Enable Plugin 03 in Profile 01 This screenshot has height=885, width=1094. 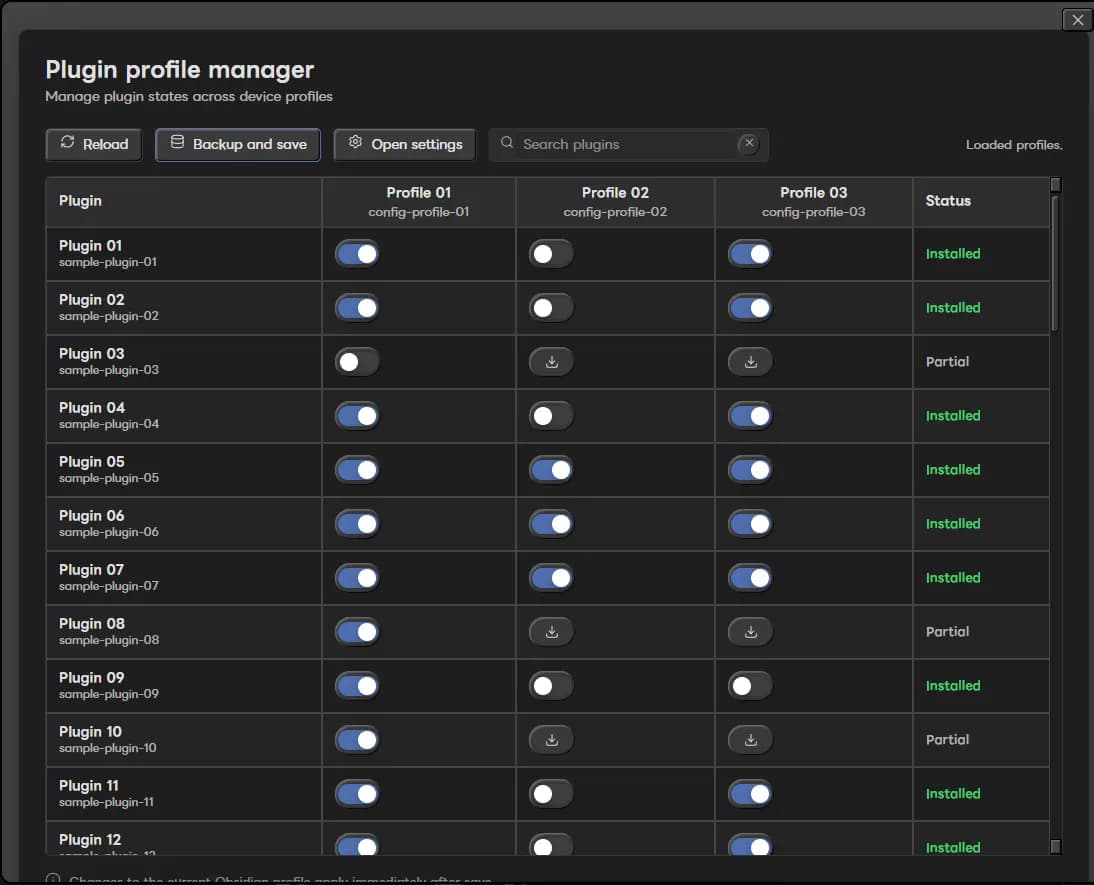click(357, 362)
